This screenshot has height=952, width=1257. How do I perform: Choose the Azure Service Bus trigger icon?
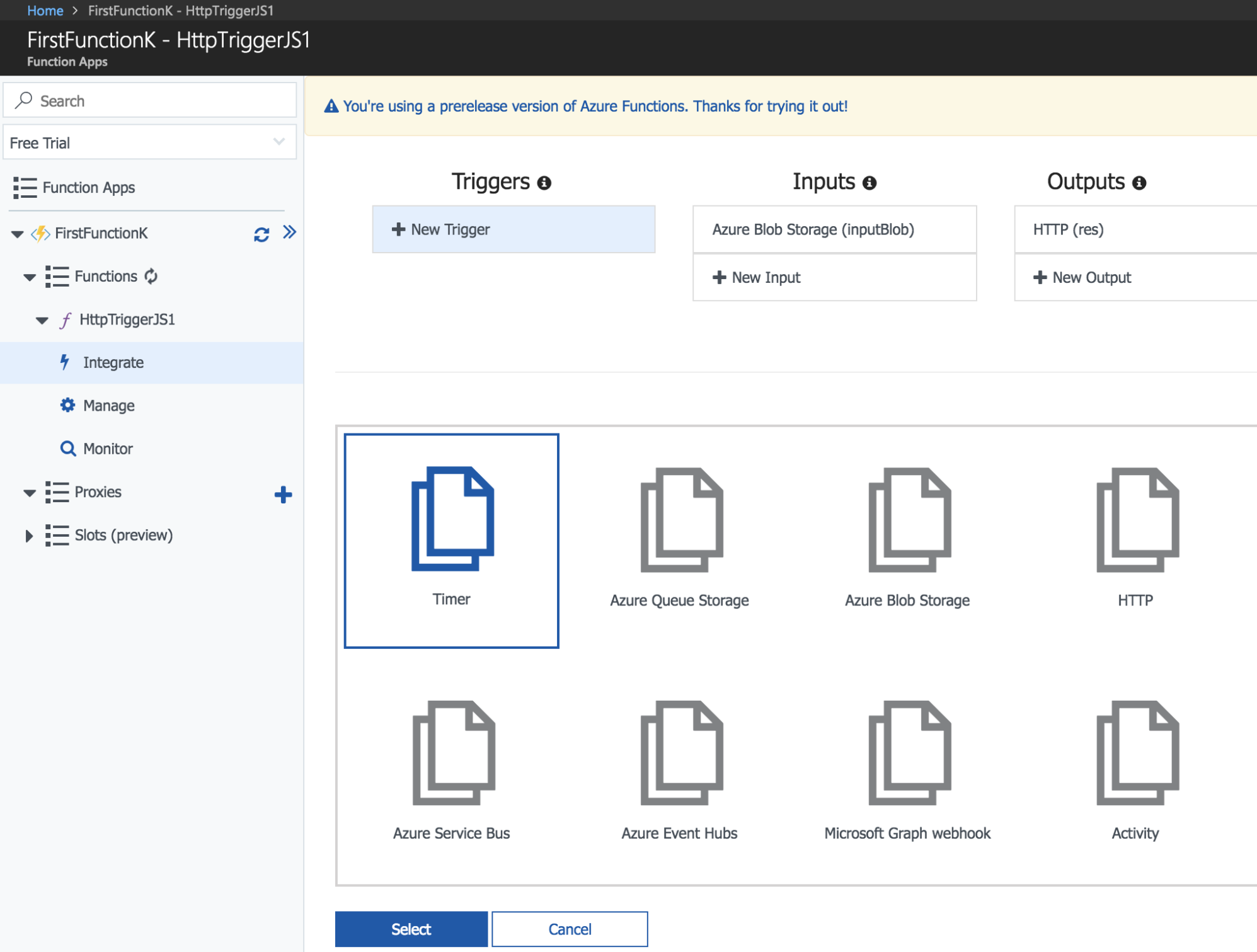tap(454, 753)
